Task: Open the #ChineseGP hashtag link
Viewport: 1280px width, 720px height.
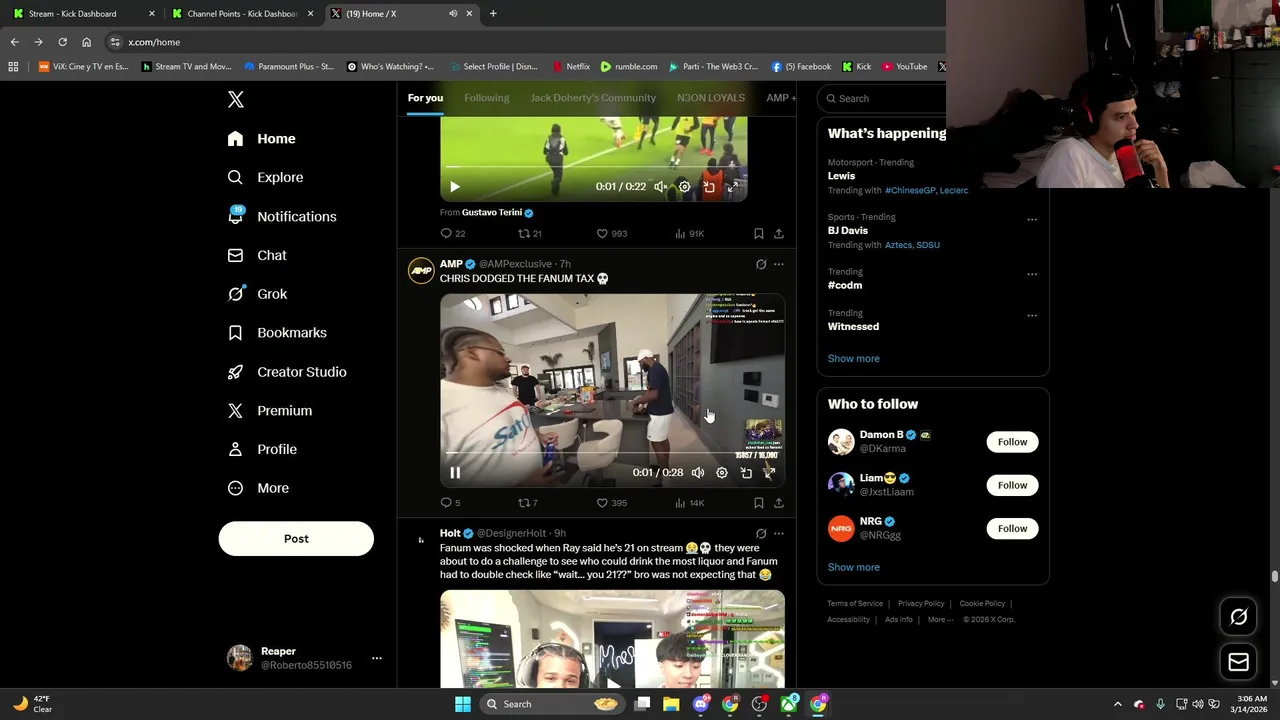Action: tap(910, 190)
